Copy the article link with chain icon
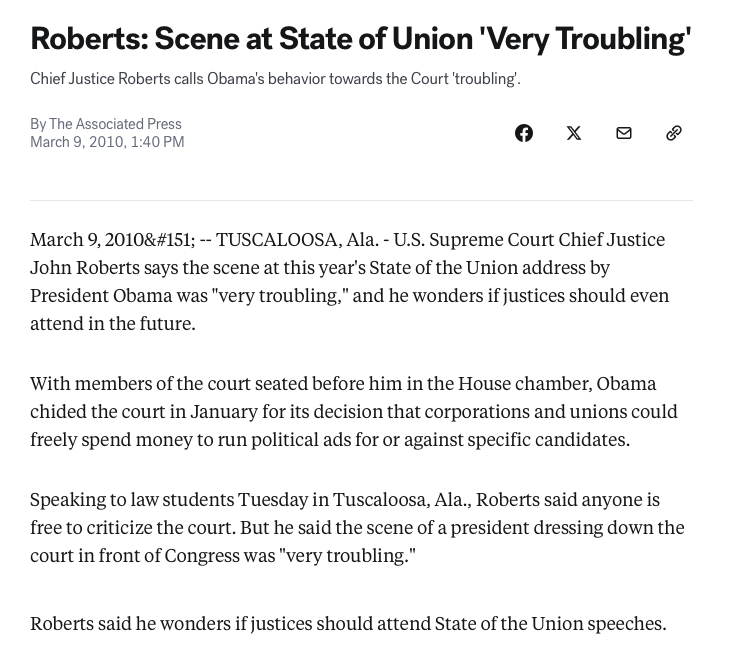 [x=674, y=133]
